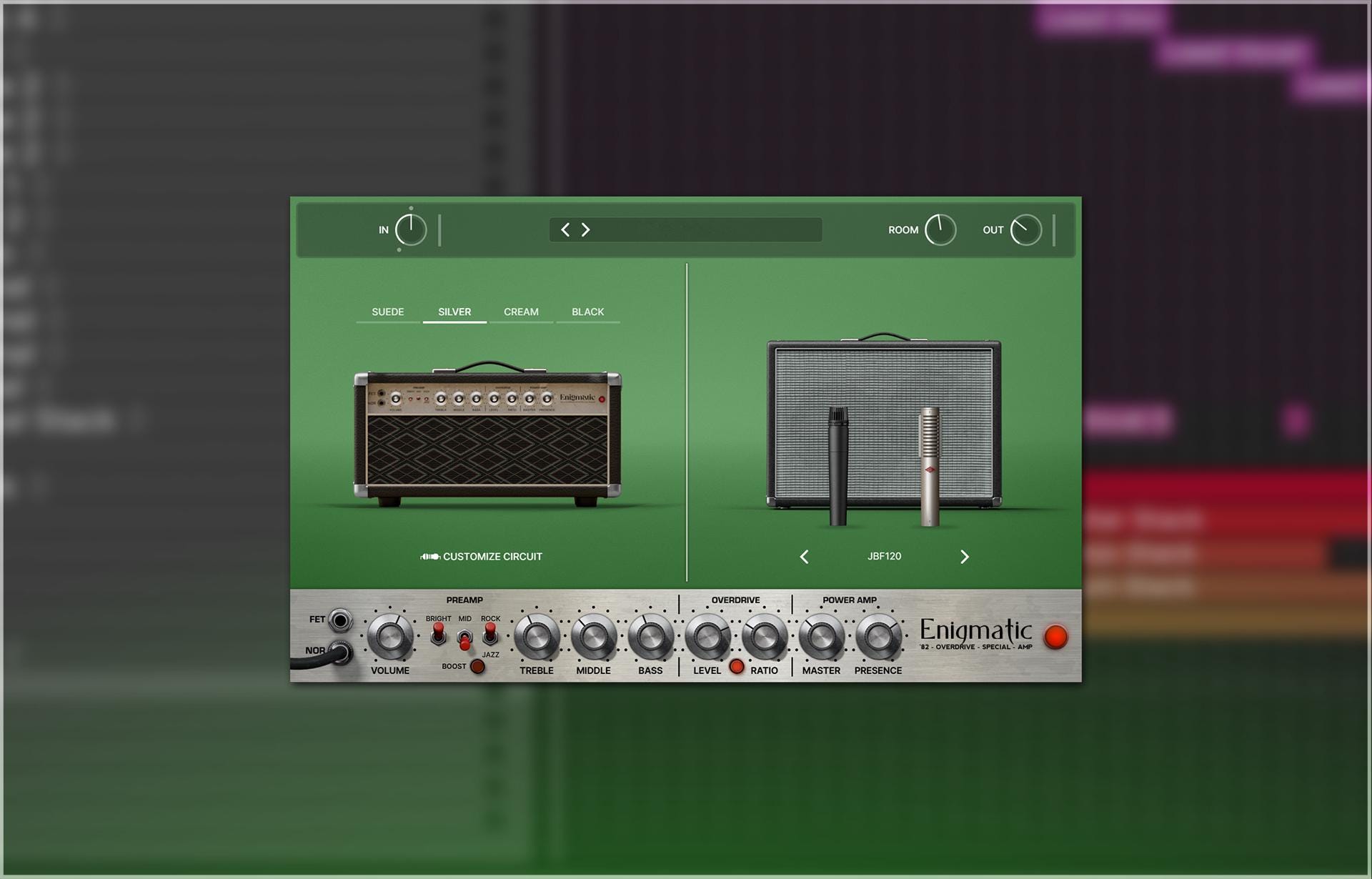Switch to the previous cabinet model

pyautogui.click(x=805, y=557)
